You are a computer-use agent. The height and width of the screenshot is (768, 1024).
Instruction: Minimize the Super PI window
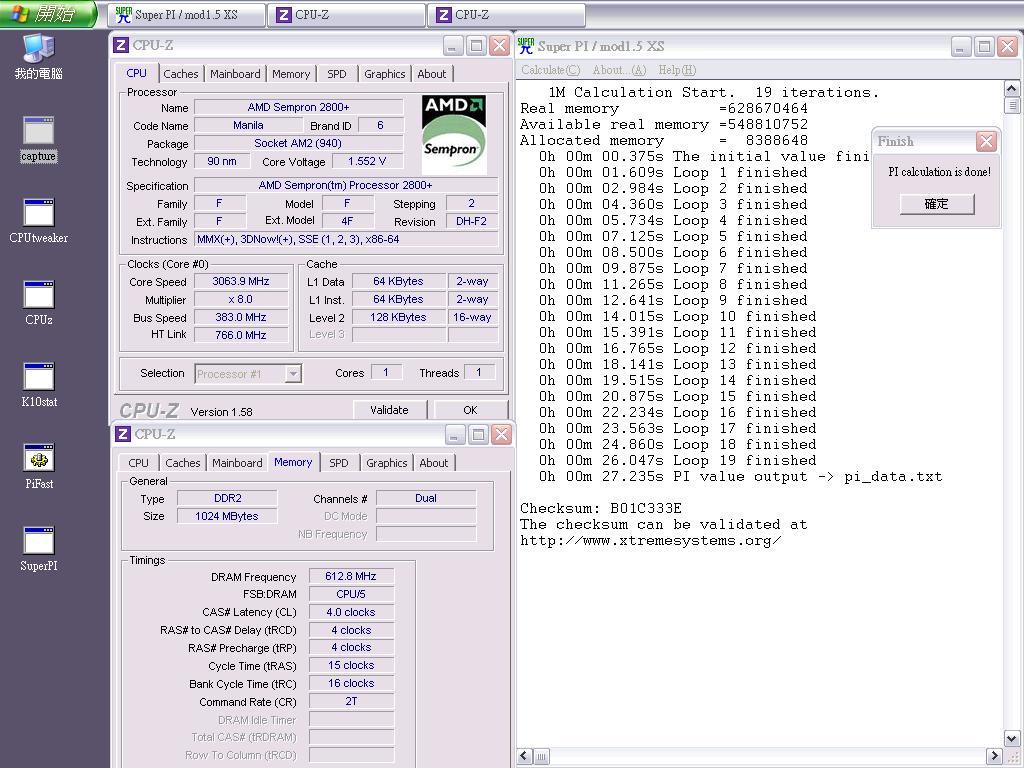point(961,46)
